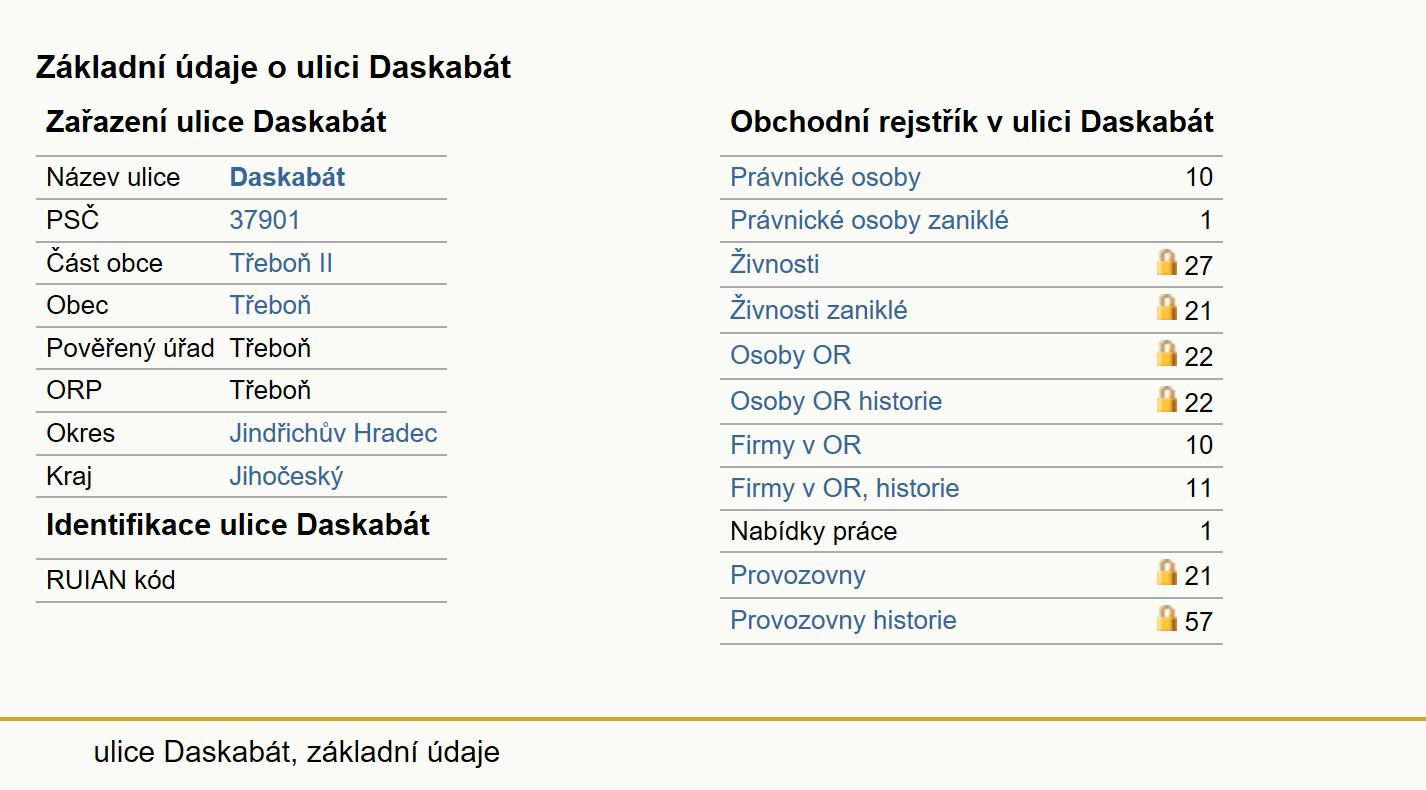Open the Daskabát street name link
This screenshot has height=790, width=1426.
[x=287, y=177]
